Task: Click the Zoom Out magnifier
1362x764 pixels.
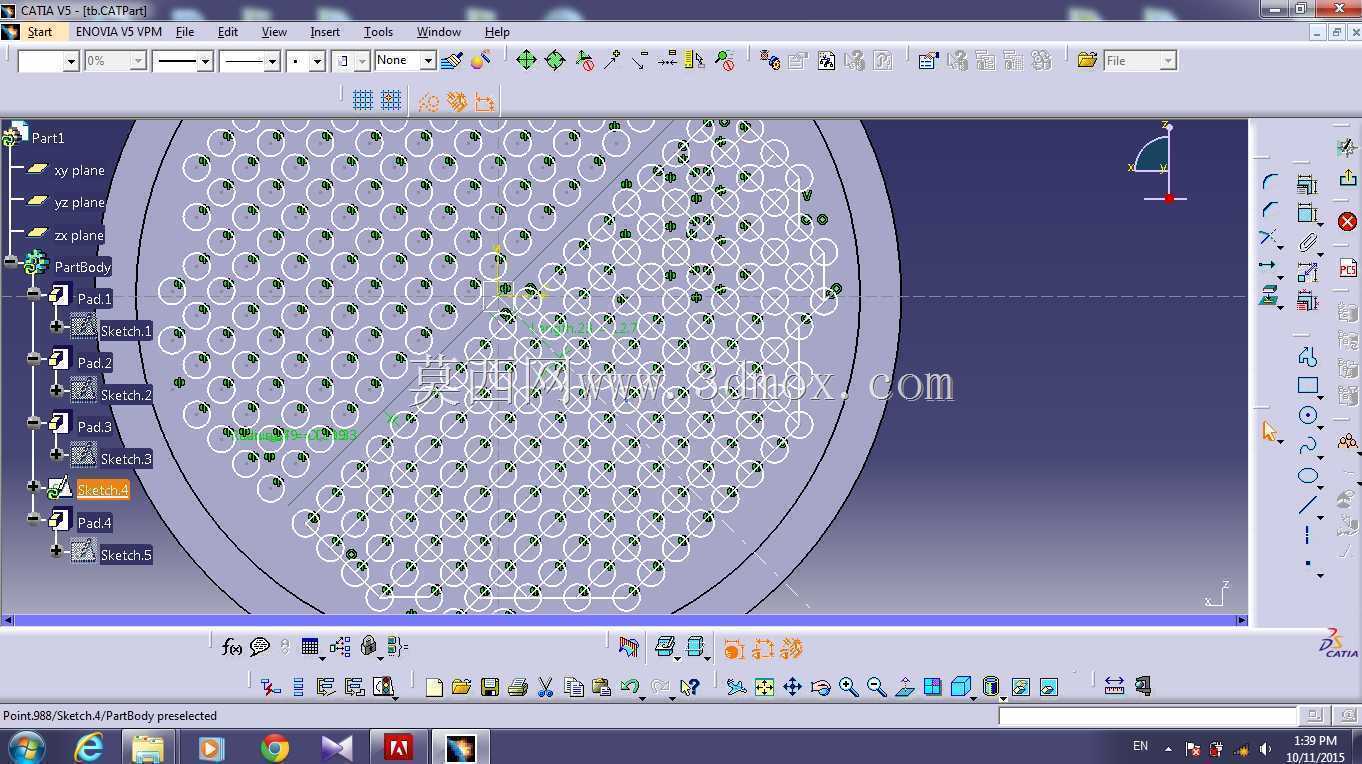Action: pos(876,687)
